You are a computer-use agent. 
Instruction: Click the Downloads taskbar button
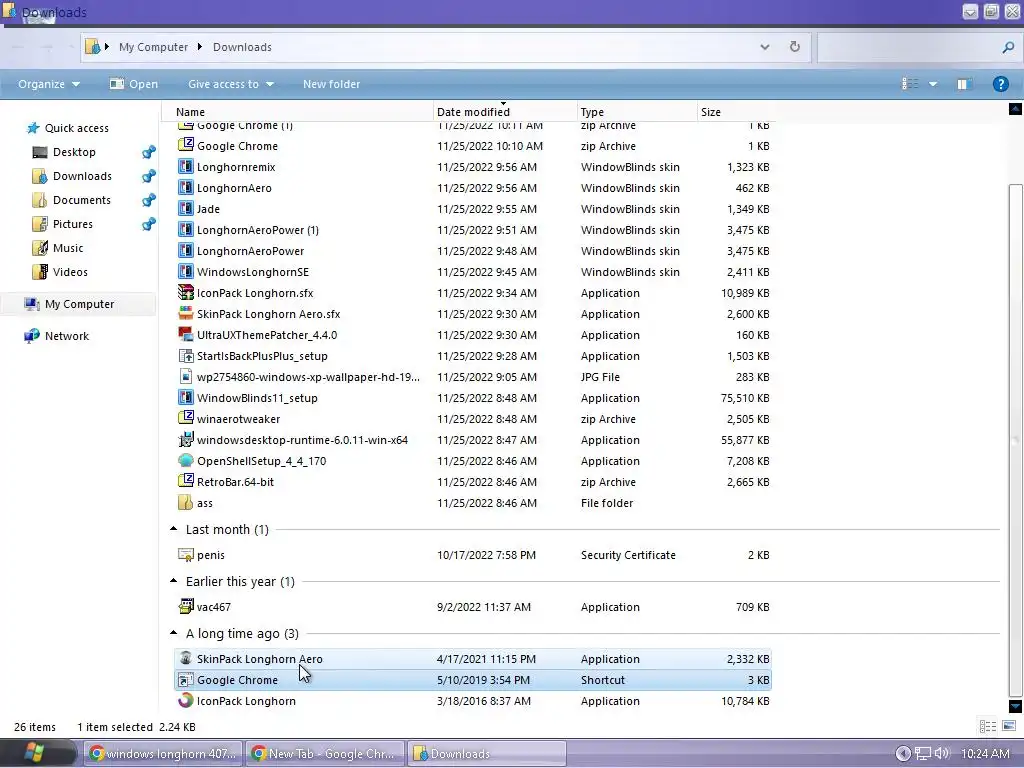click(x=487, y=753)
